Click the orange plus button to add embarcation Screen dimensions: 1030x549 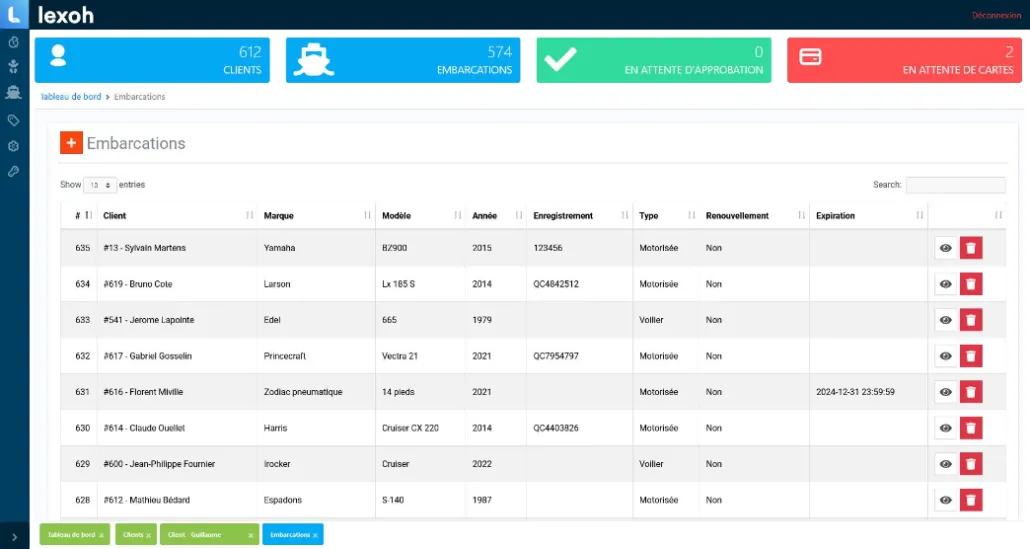tap(71, 143)
